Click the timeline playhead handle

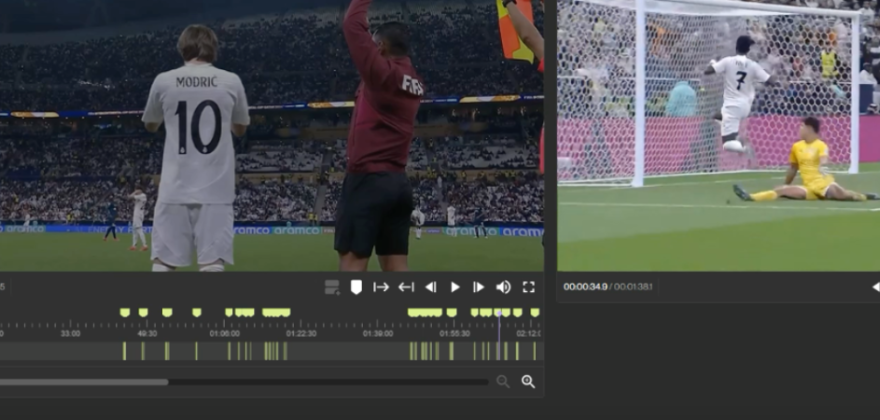(498, 313)
